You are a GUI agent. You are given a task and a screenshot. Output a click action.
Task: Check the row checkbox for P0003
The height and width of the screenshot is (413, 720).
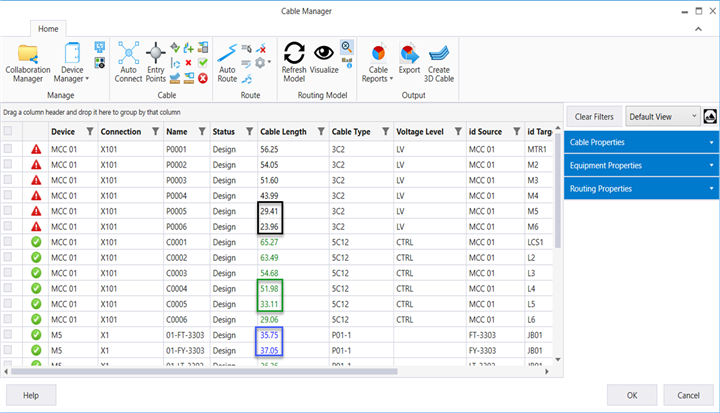[x=8, y=180]
